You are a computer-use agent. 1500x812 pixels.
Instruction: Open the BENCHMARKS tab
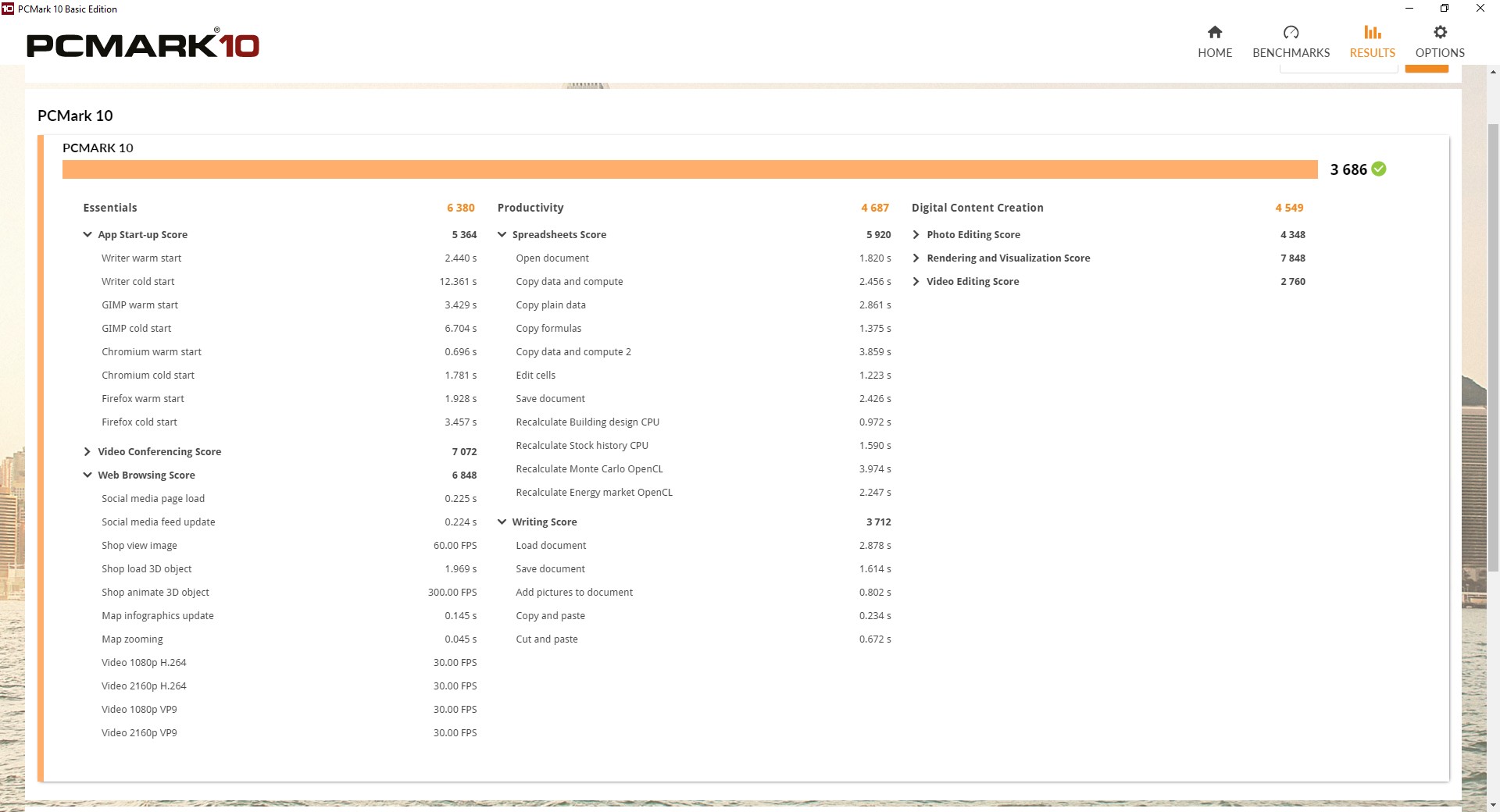(x=1291, y=41)
